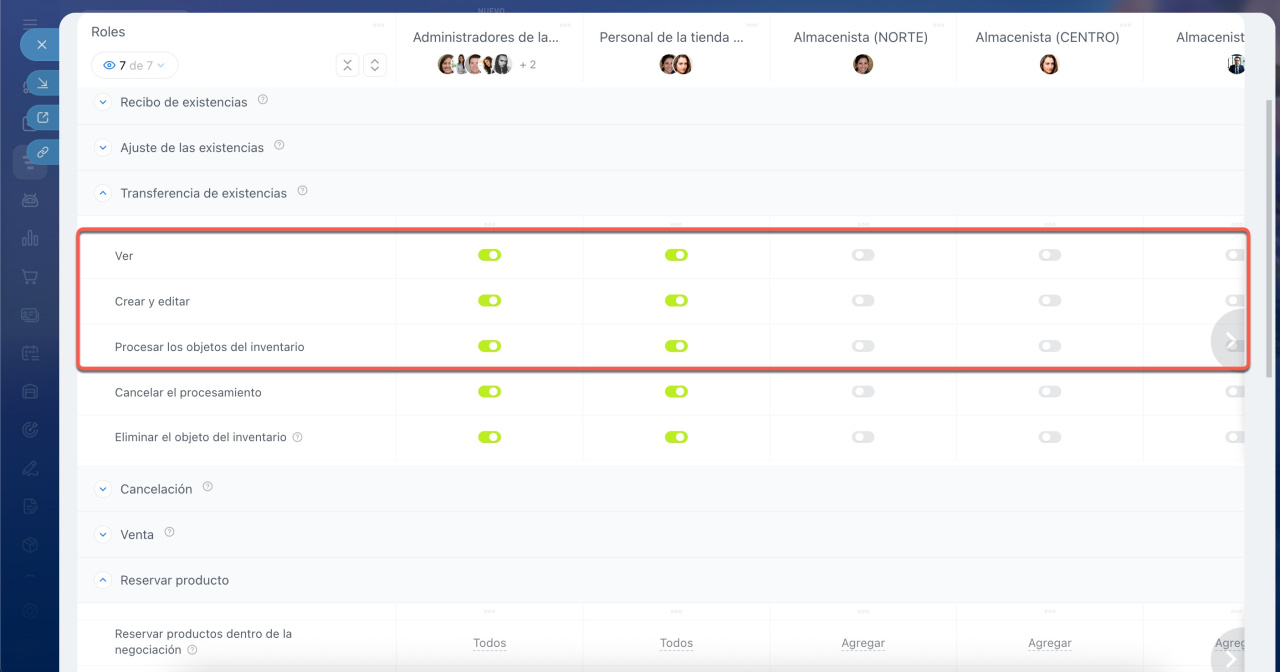Screen dimensions: 1280x672
Task: Disable Ver toggle for Administradores role
Action: [x=489, y=255]
